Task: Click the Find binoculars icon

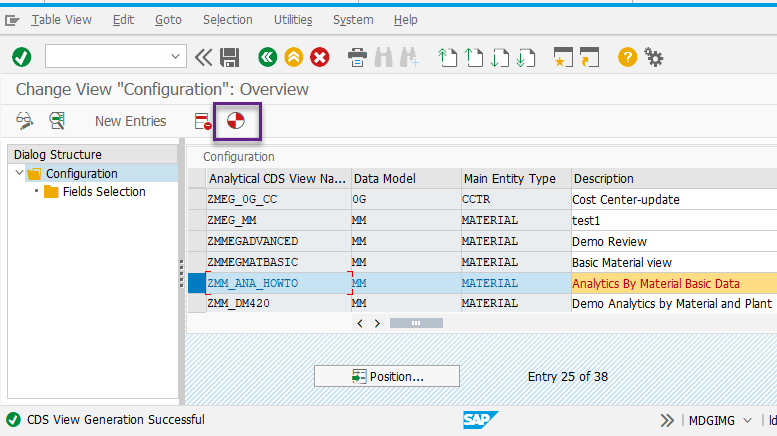Action: pyautogui.click(x=384, y=57)
